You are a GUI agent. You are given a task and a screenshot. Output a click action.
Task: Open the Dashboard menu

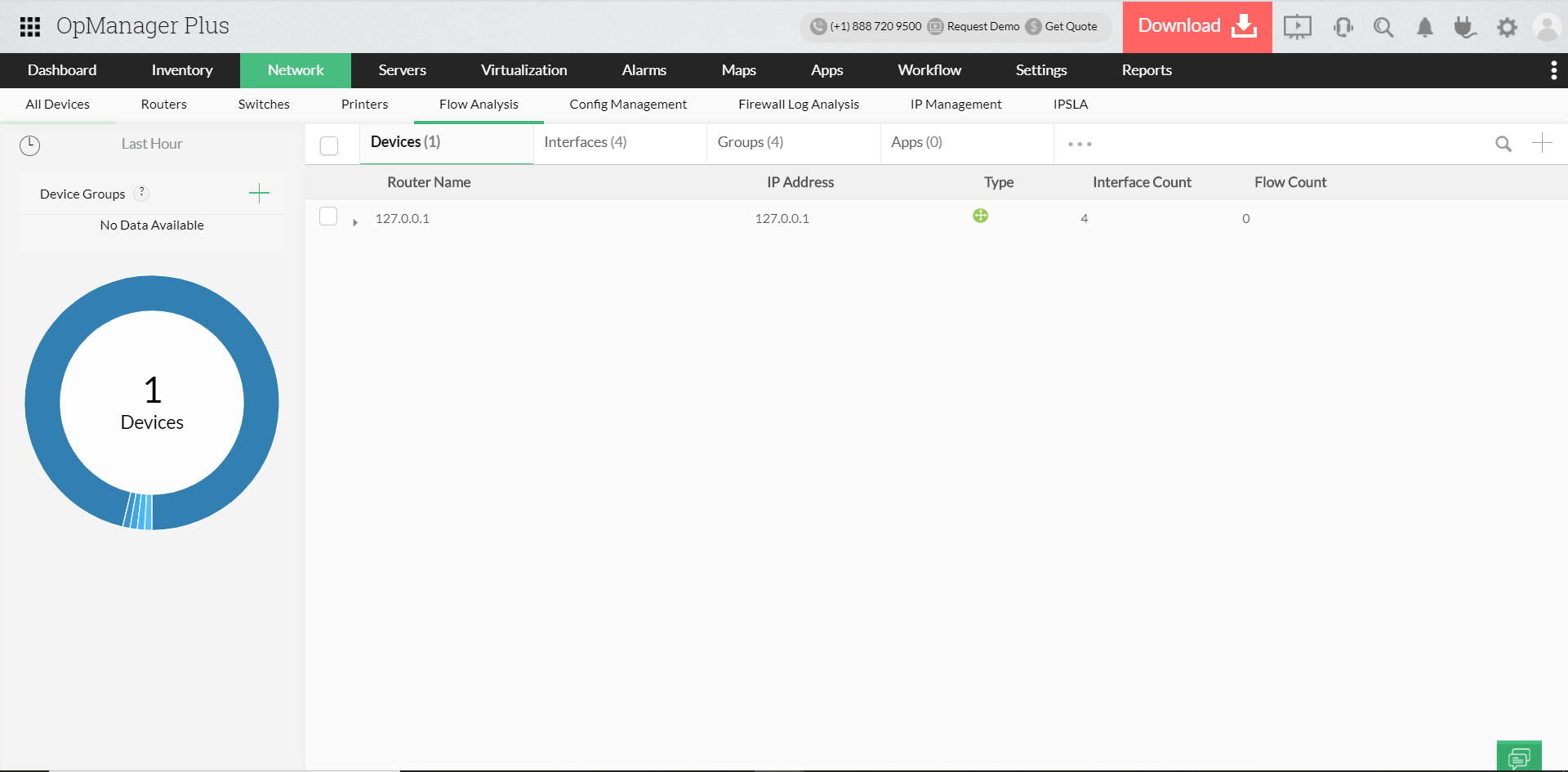click(62, 70)
